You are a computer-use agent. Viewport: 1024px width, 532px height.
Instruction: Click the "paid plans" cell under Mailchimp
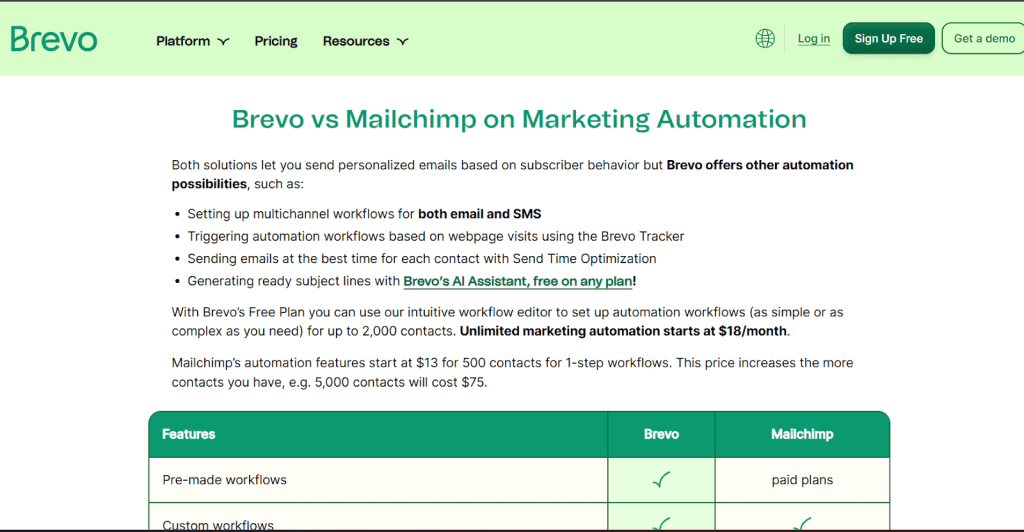coord(802,480)
